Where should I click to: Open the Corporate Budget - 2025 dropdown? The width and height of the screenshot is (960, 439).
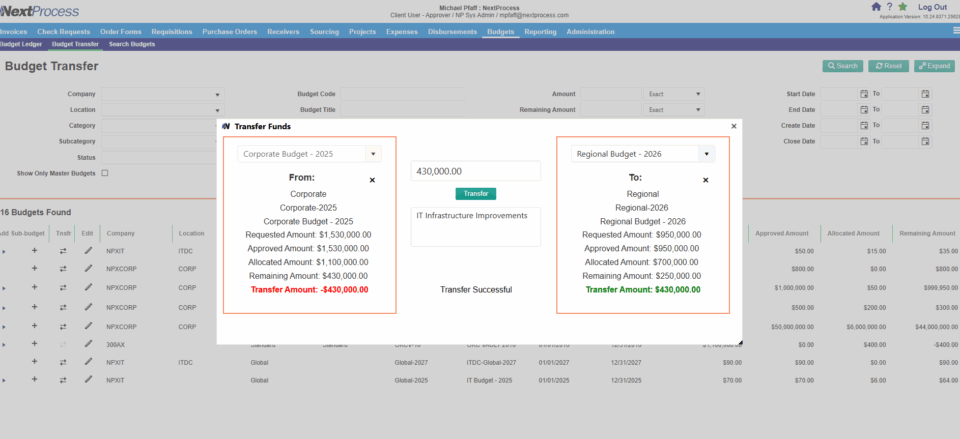tap(373, 154)
